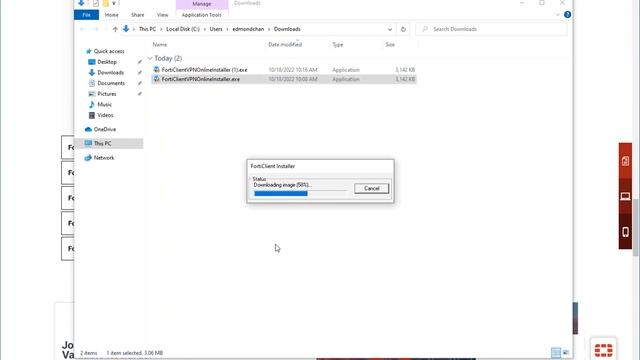Click edmondchan in the address path
The height and width of the screenshot is (360, 640).
click(x=248, y=29)
